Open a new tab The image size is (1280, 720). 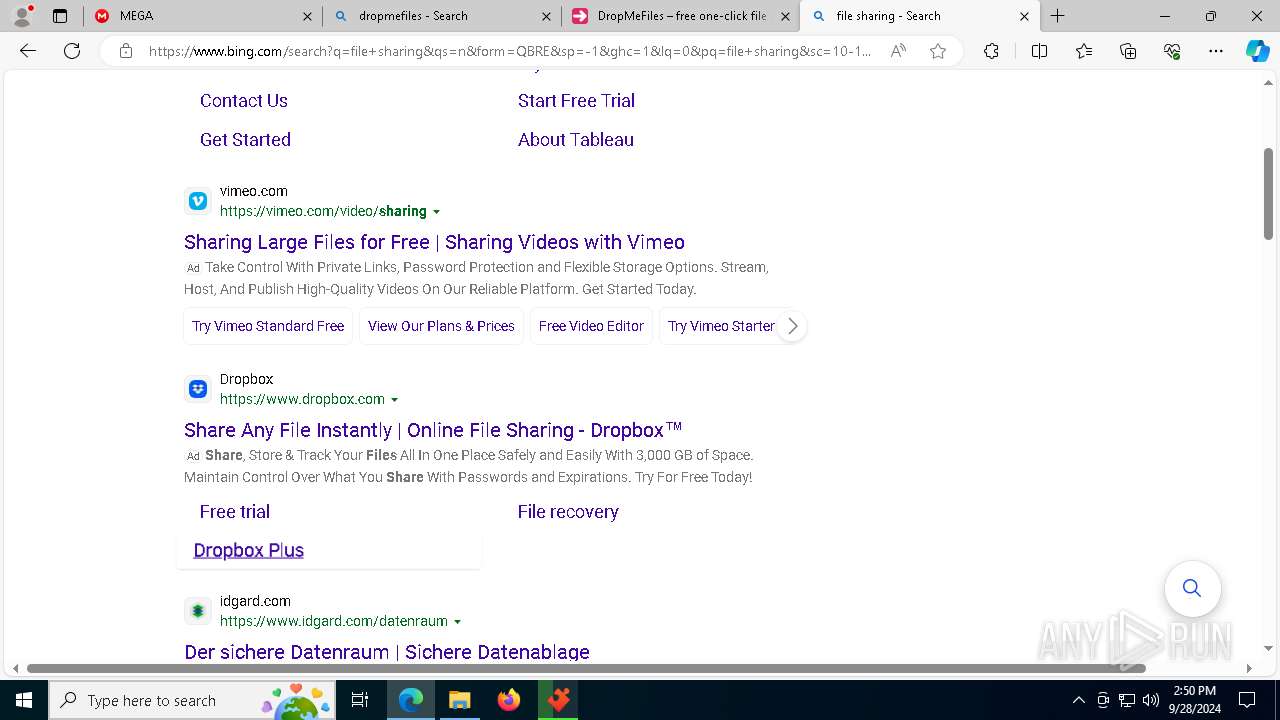tap(1057, 16)
